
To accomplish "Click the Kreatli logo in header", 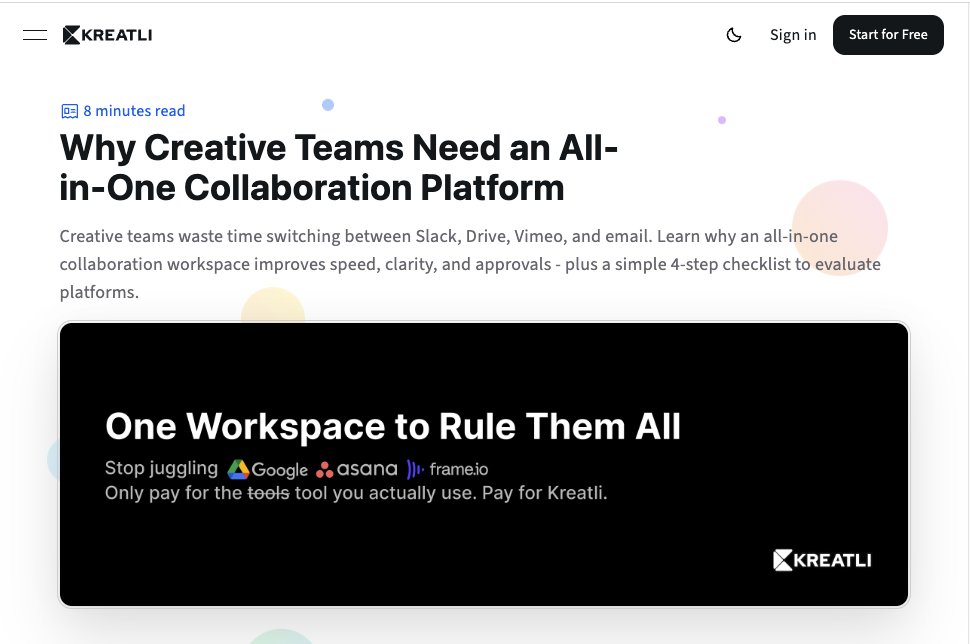I will pos(108,35).
